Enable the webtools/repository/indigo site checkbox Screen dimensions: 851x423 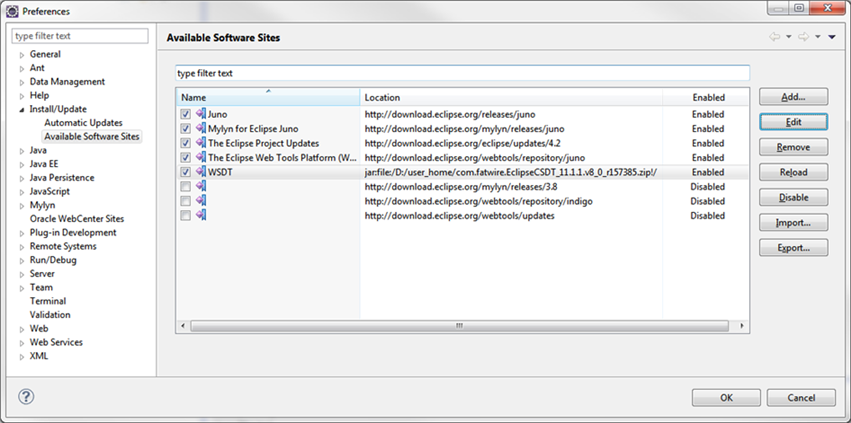(x=186, y=201)
